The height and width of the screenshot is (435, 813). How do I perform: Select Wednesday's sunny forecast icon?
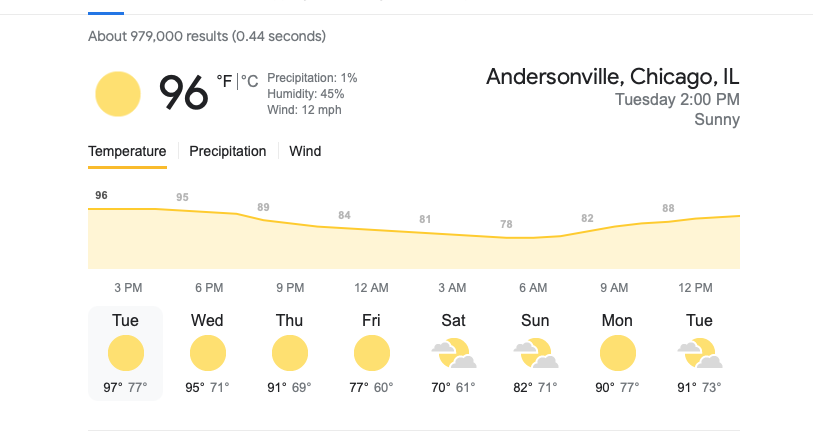207,353
